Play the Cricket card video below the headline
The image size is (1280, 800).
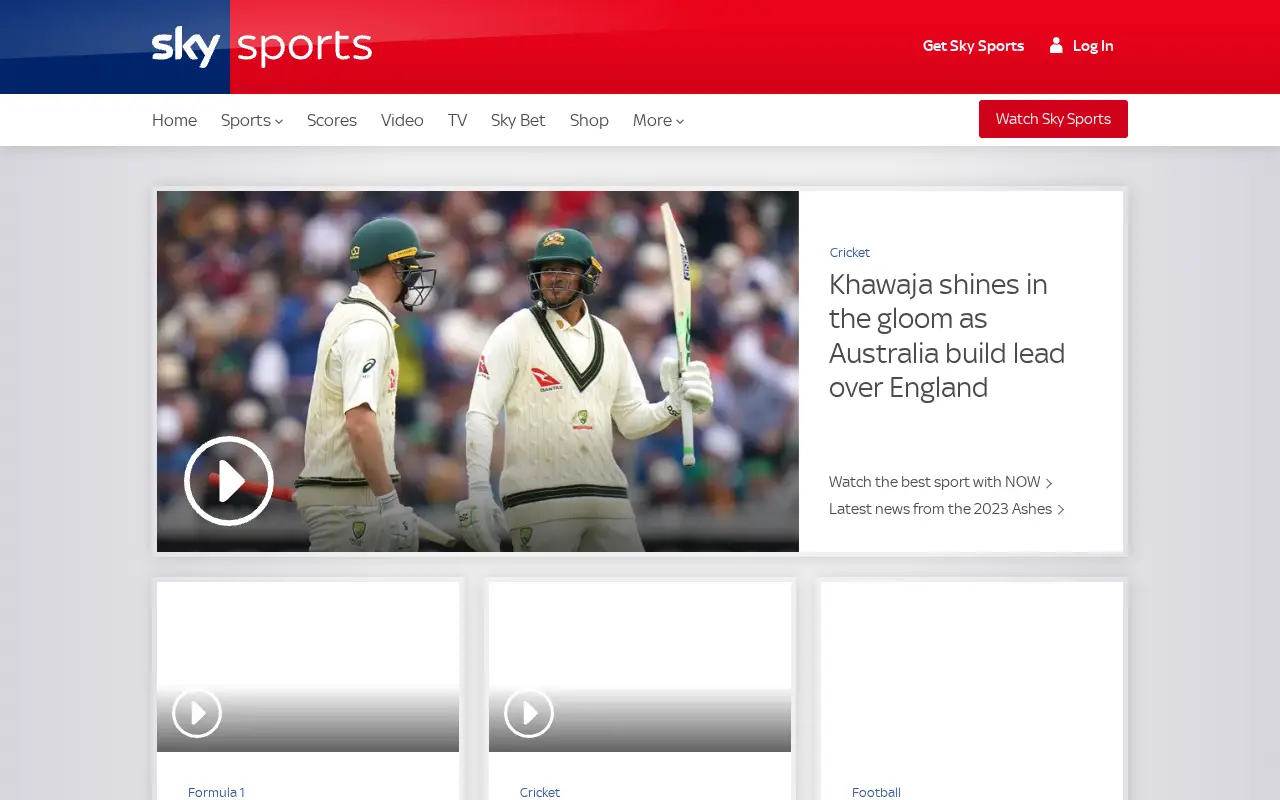529,713
